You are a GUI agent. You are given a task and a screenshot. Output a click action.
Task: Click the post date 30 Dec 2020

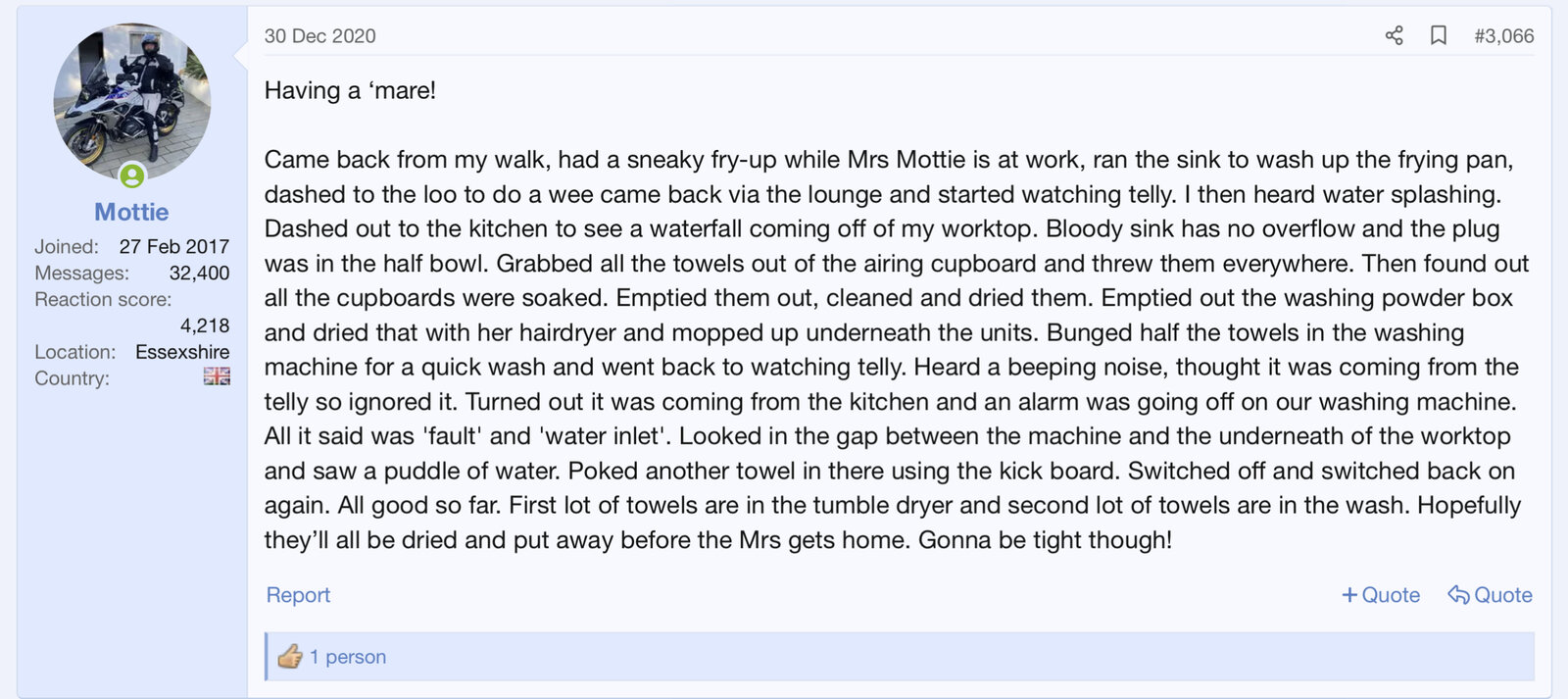point(319,36)
